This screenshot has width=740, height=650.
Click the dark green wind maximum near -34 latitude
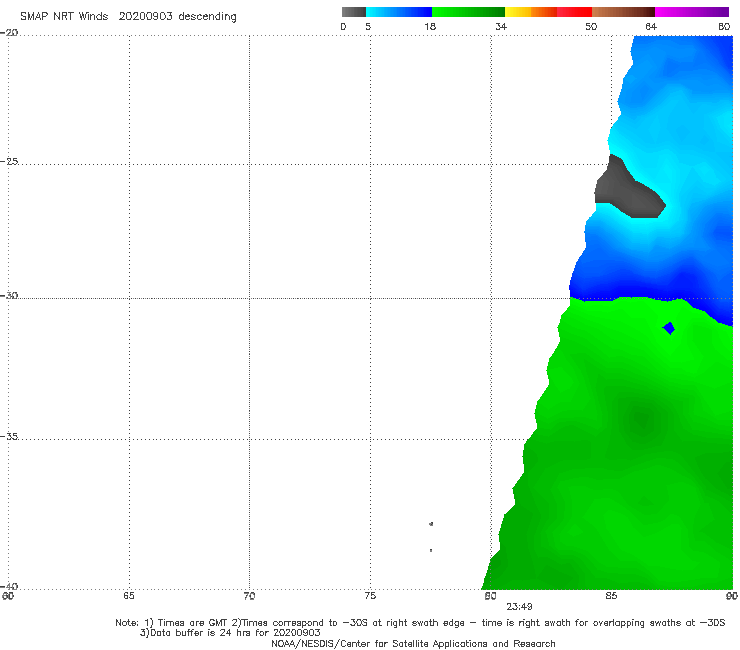[643, 419]
